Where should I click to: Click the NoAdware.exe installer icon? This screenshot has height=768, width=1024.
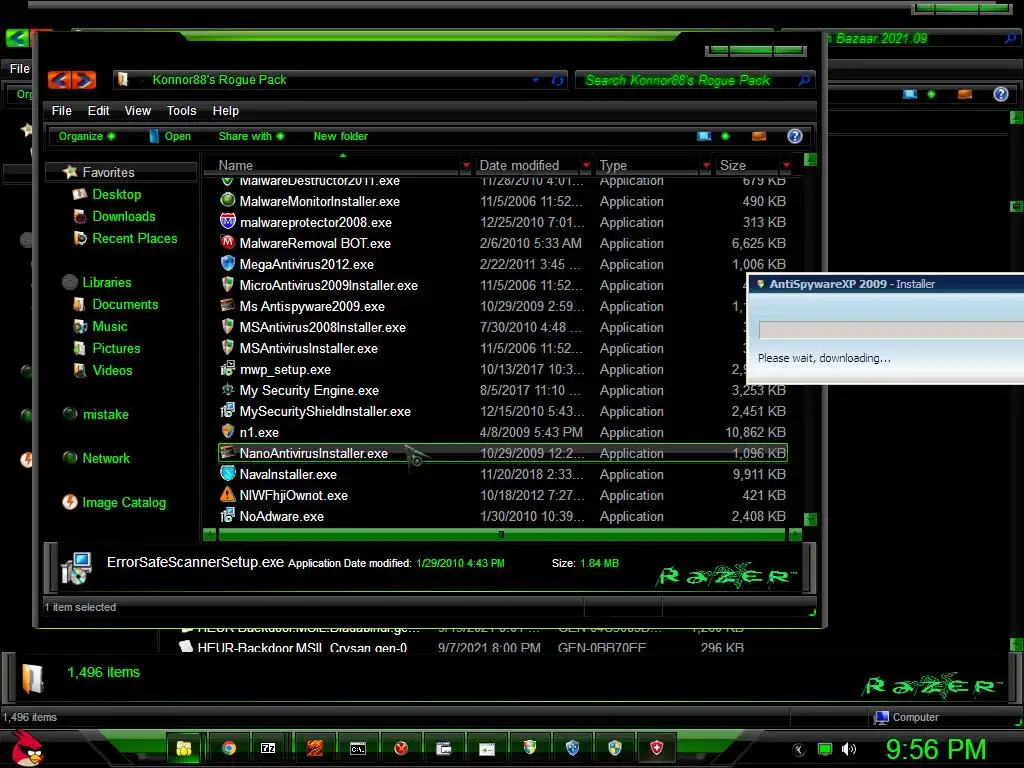(227, 515)
